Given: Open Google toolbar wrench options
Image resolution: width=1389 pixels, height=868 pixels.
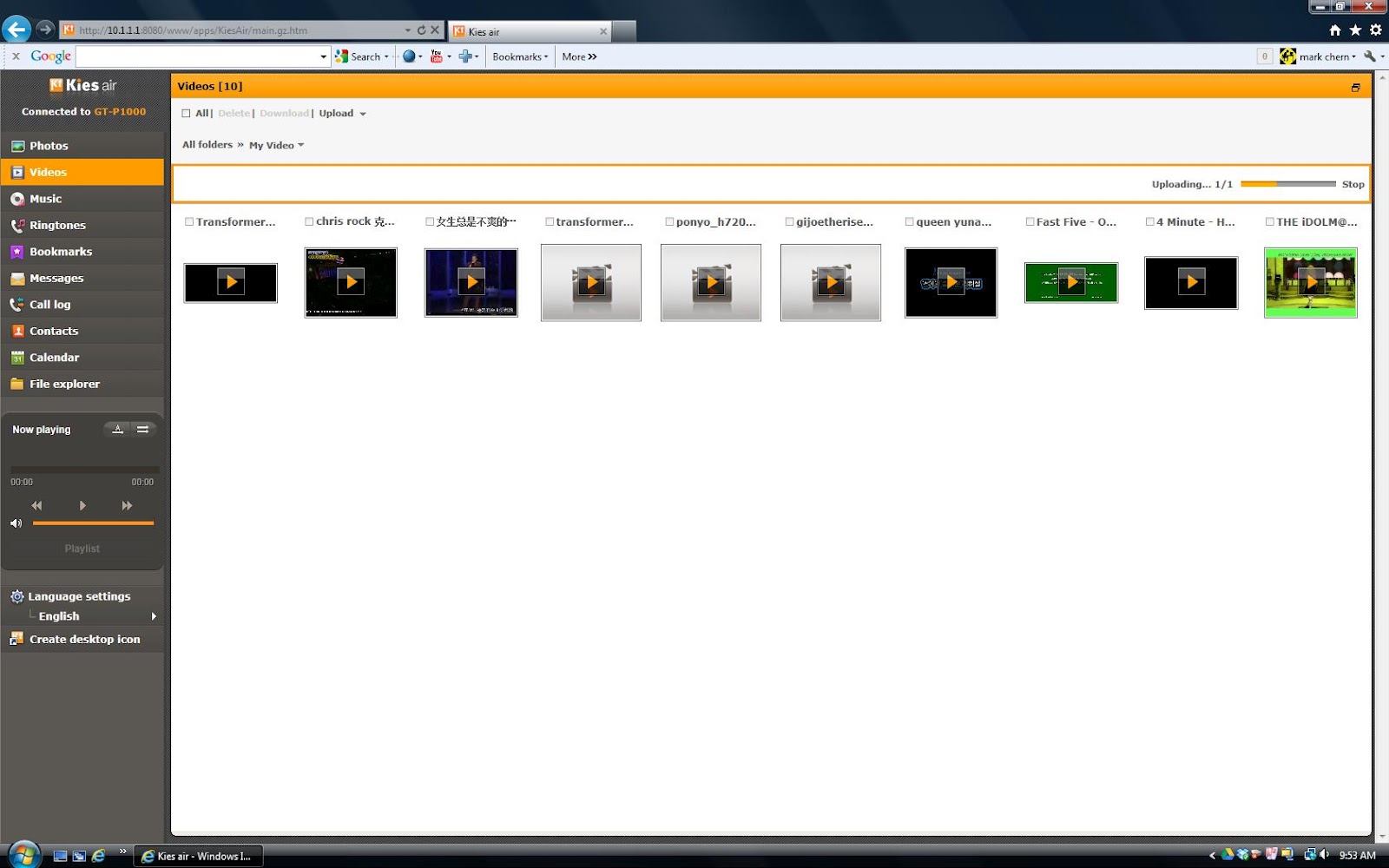Looking at the screenshot, I should point(1370,56).
